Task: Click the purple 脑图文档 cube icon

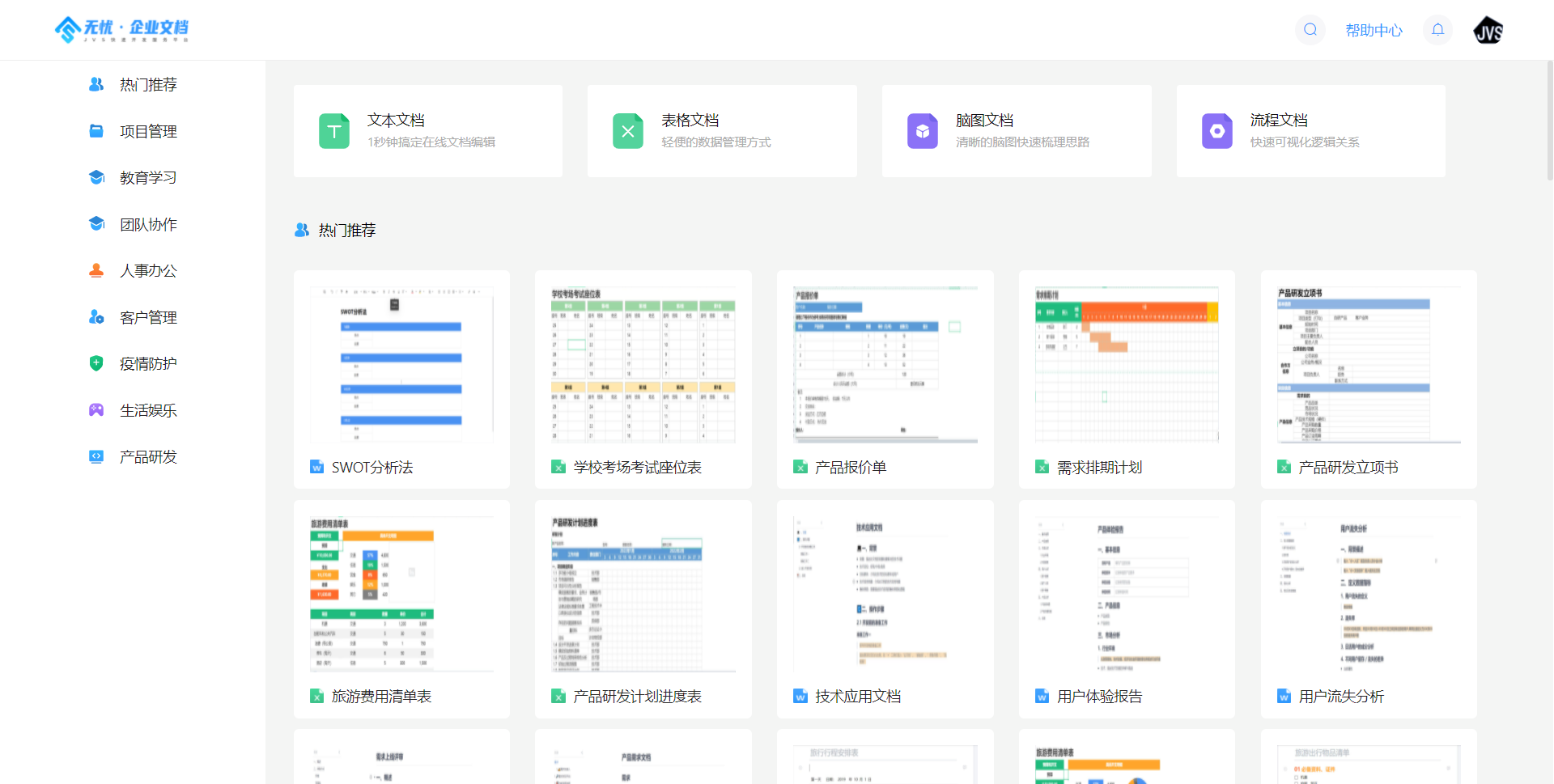Action: (x=923, y=131)
